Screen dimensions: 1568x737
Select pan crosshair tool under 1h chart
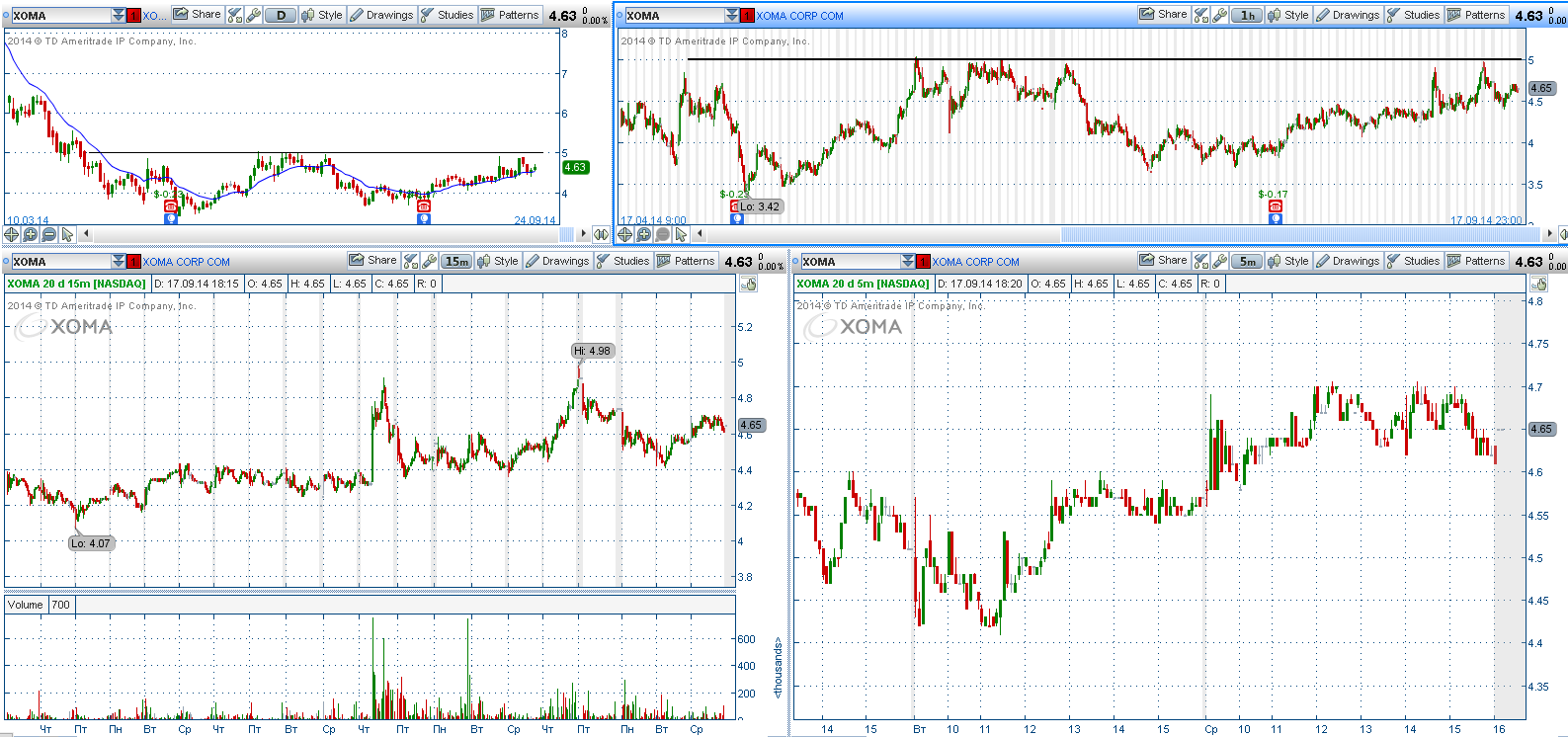(x=625, y=234)
